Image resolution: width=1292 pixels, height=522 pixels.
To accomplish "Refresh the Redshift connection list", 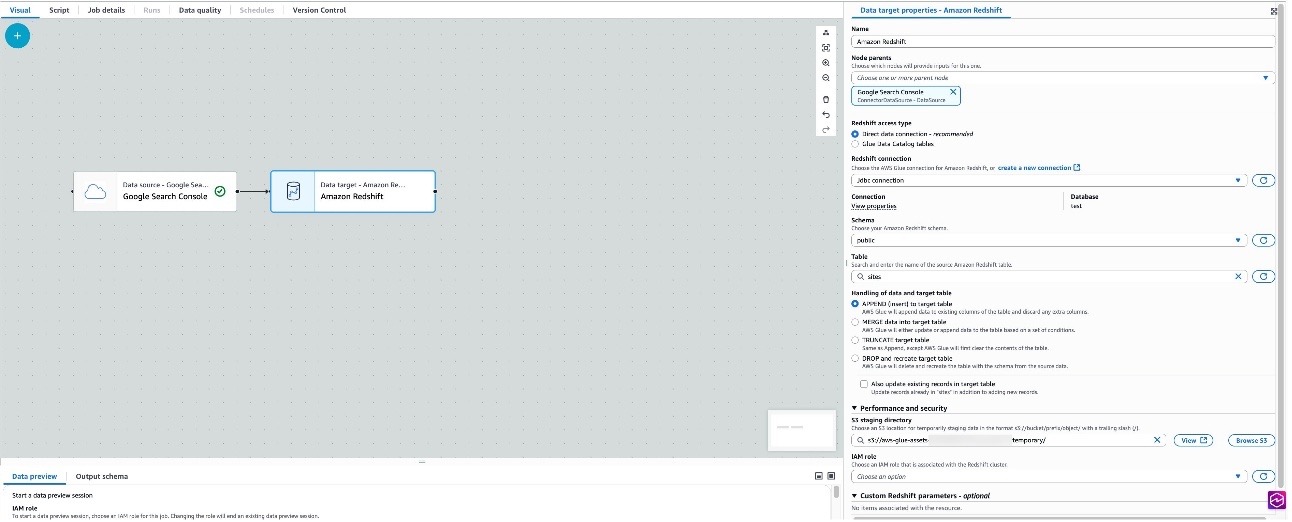I will 1263,181.
